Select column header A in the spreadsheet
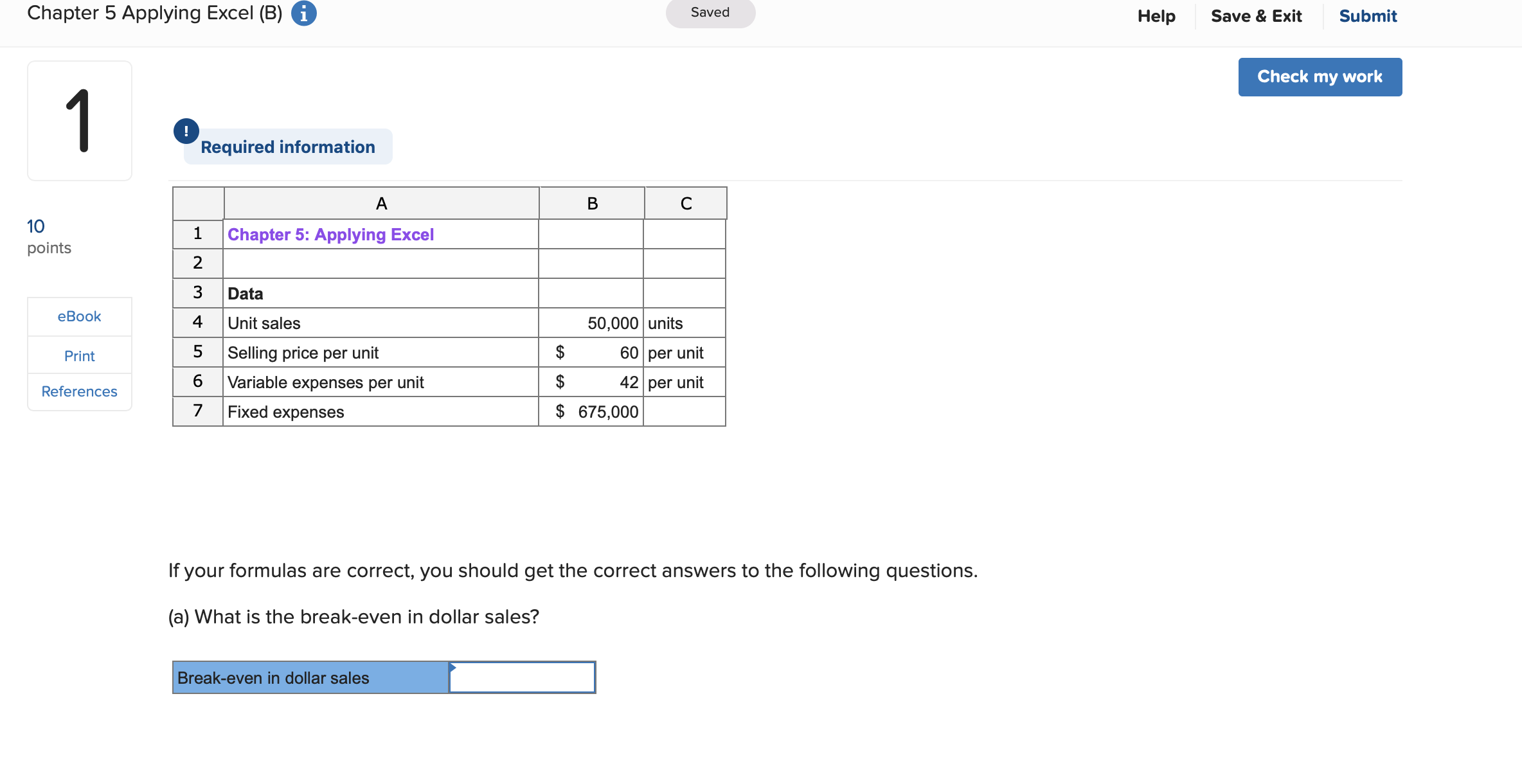This screenshot has width=1522, height=784. (381, 202)
